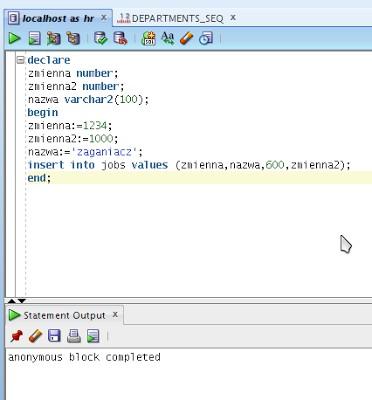Click the 'begin' keyword line
The width and height of the screenshot is (372, 400).
click(43, 112)
